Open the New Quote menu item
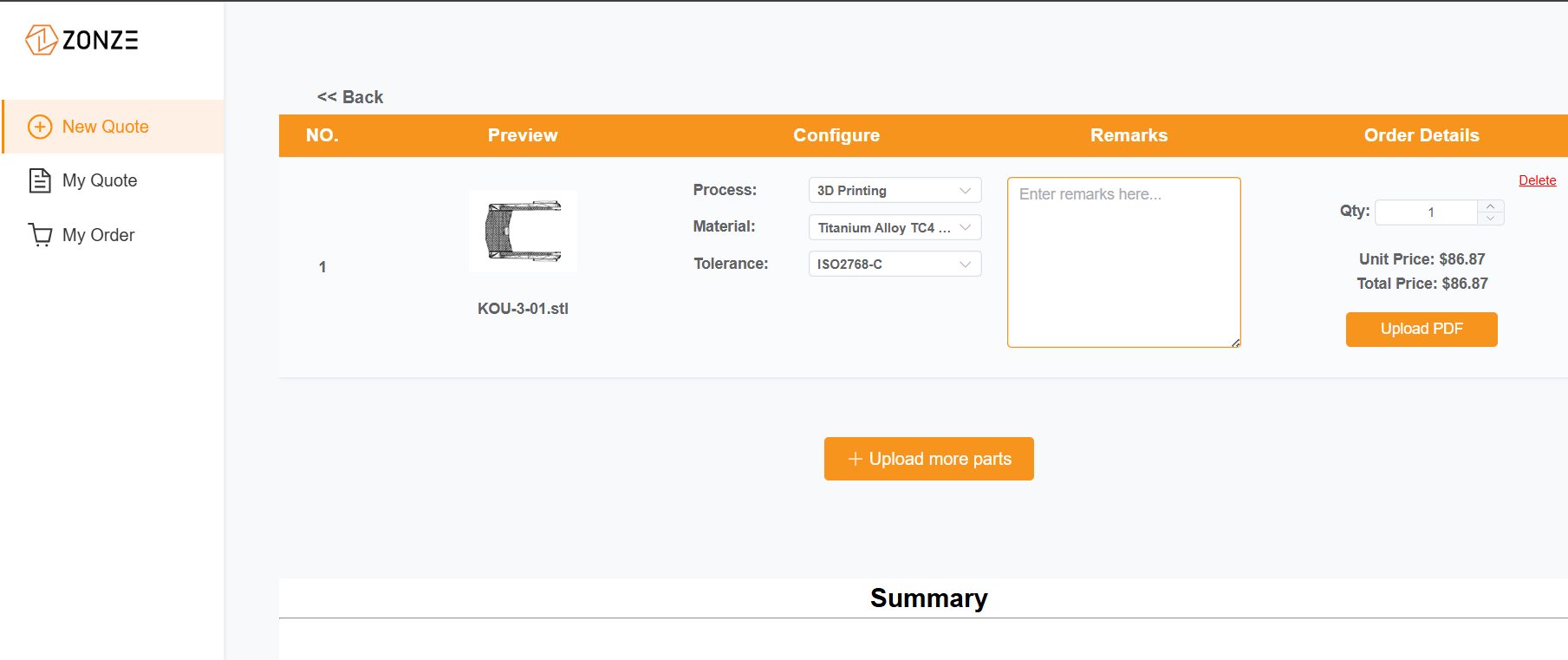1568x660 pixels. 114,127
